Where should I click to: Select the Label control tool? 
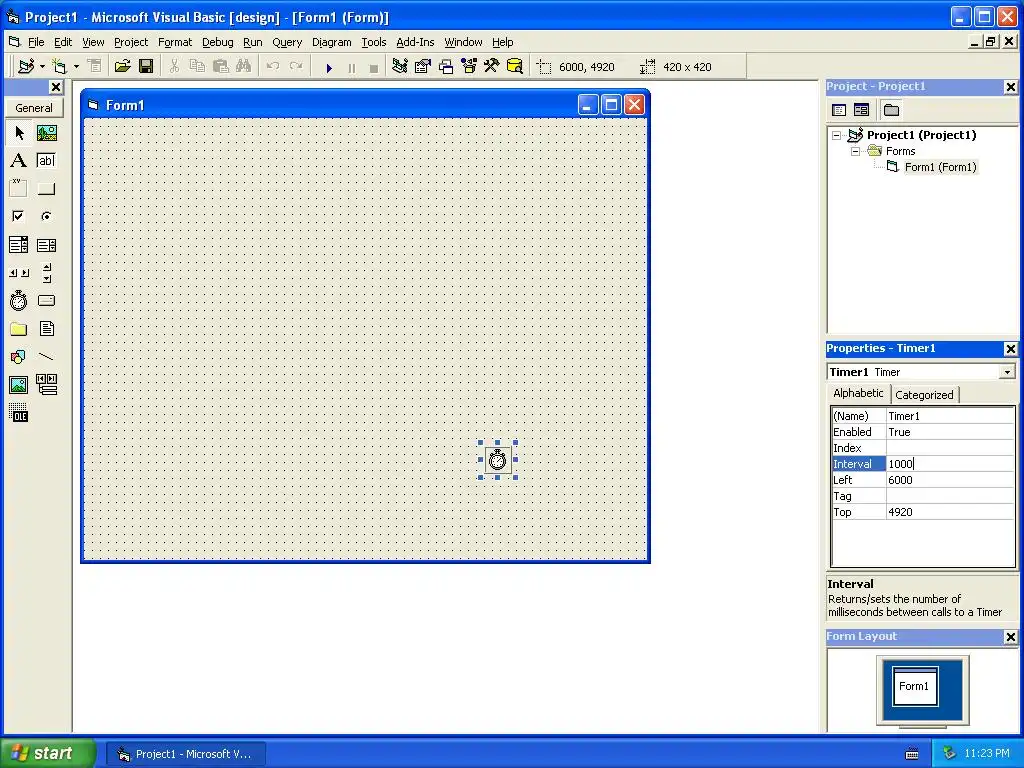coord(19,161)
